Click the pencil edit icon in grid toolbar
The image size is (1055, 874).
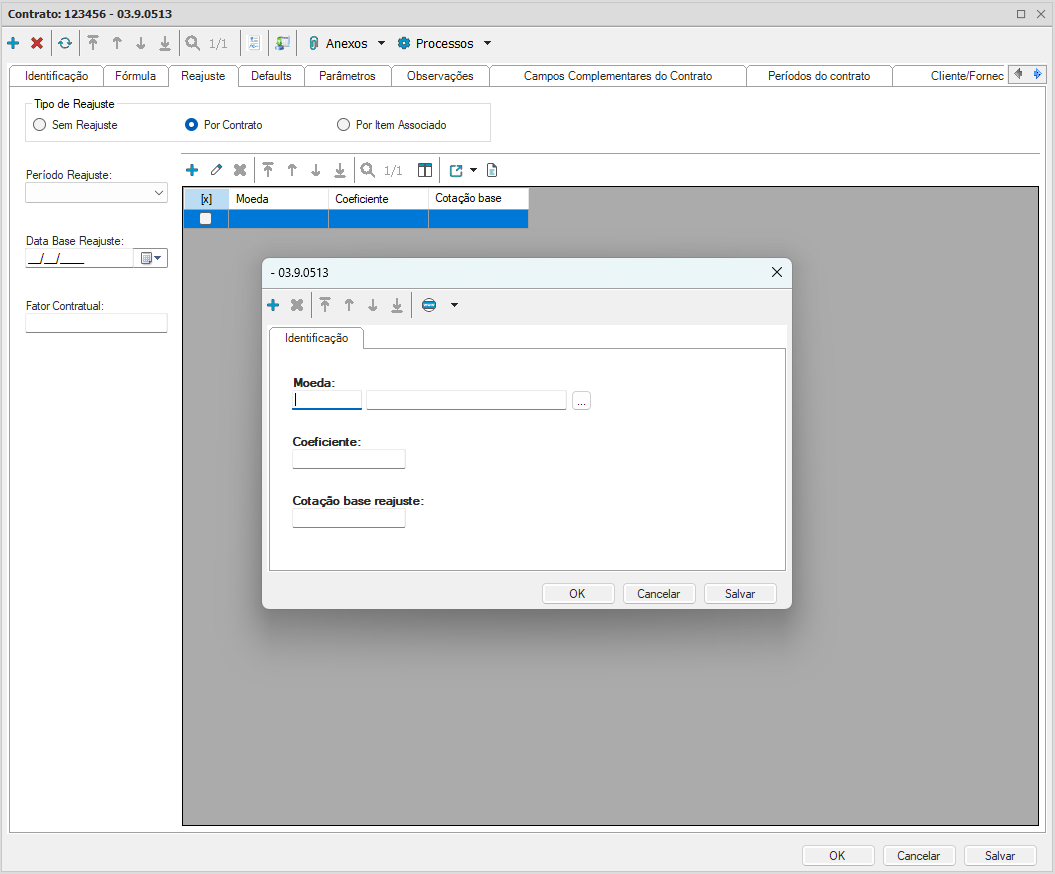pyautogui.click(x=216, y=170)
